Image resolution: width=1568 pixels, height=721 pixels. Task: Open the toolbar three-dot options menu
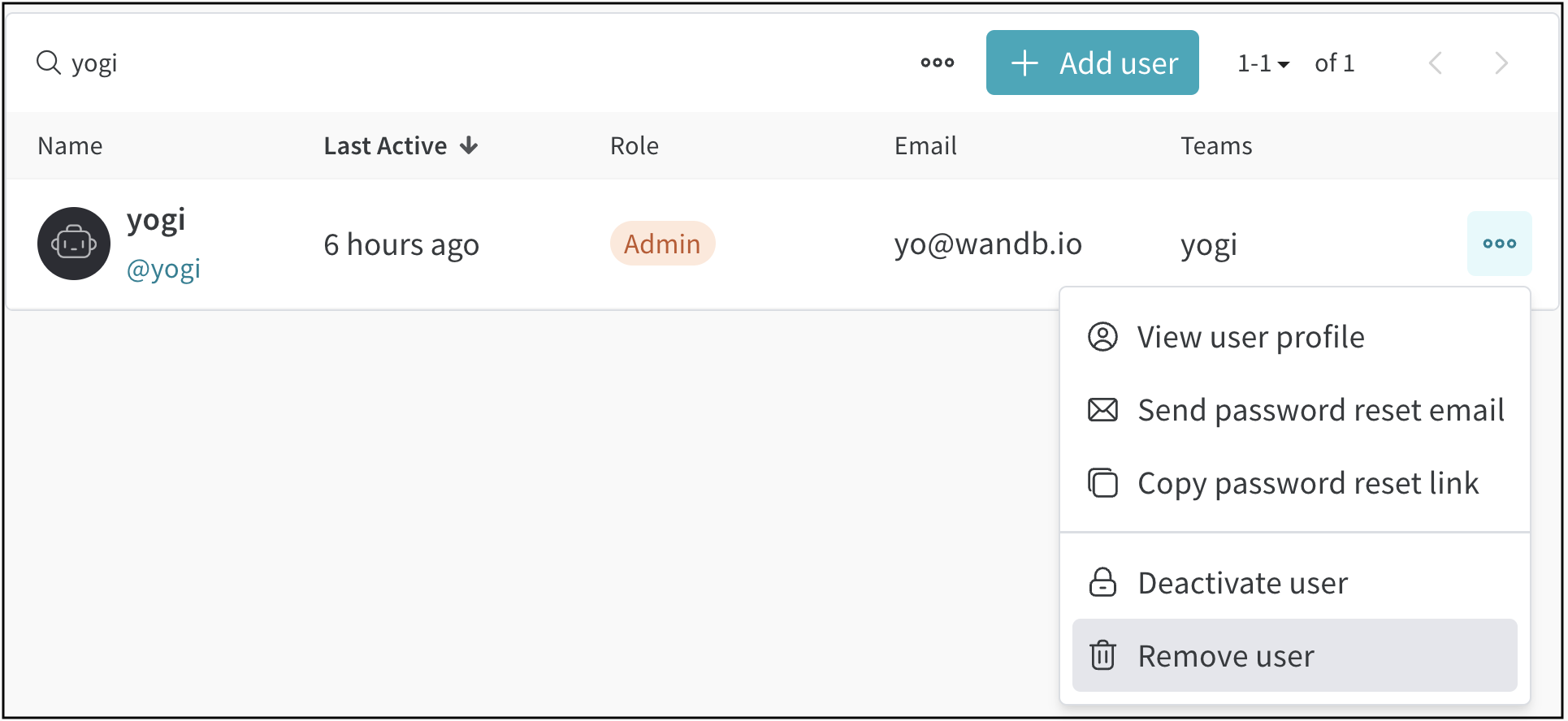pos(937,63)
